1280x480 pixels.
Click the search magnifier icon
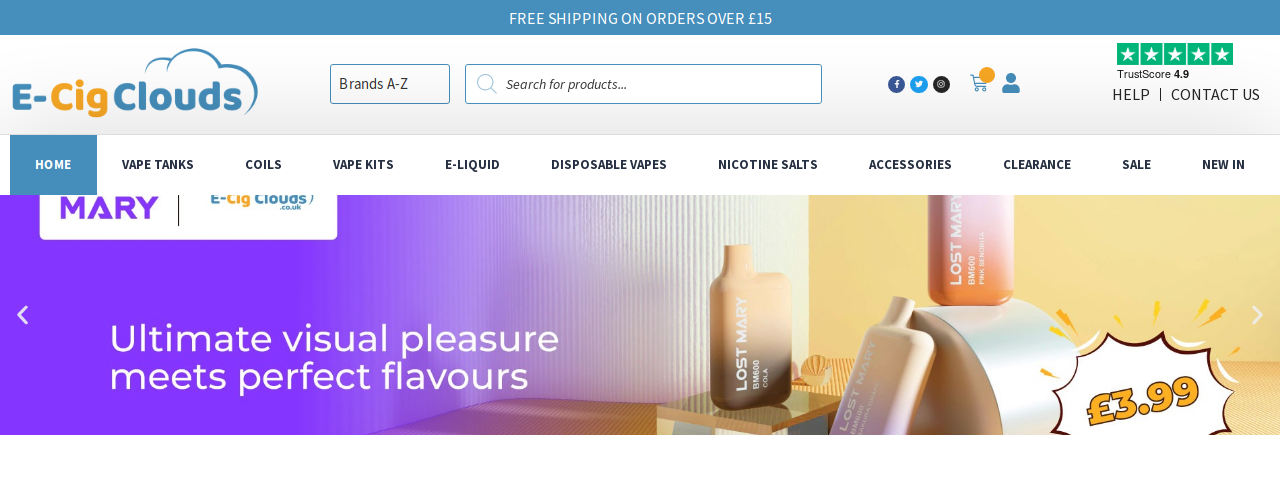click(487, 84)
